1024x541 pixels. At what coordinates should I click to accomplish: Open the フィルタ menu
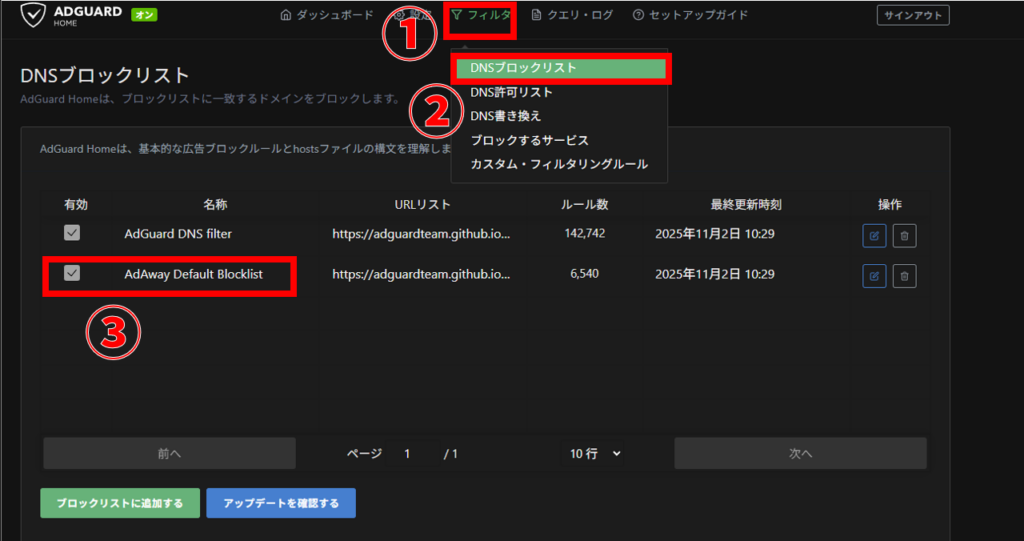(x=481, y=15)
